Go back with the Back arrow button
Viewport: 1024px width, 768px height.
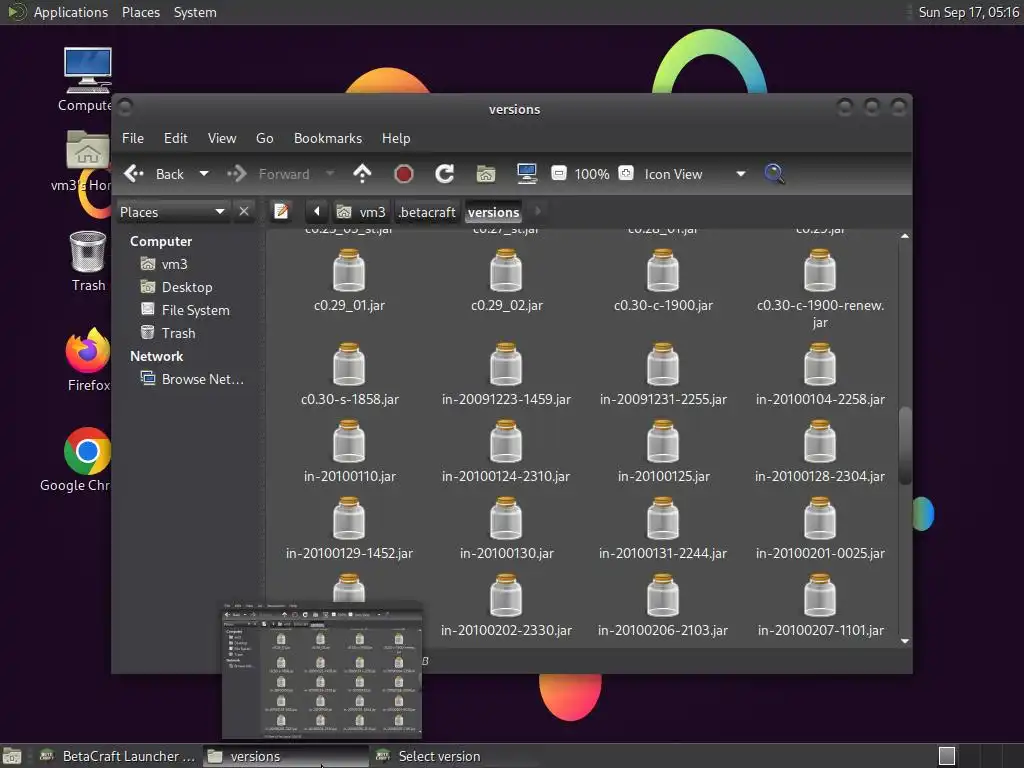pyautogui.click(x=153, y=174)
